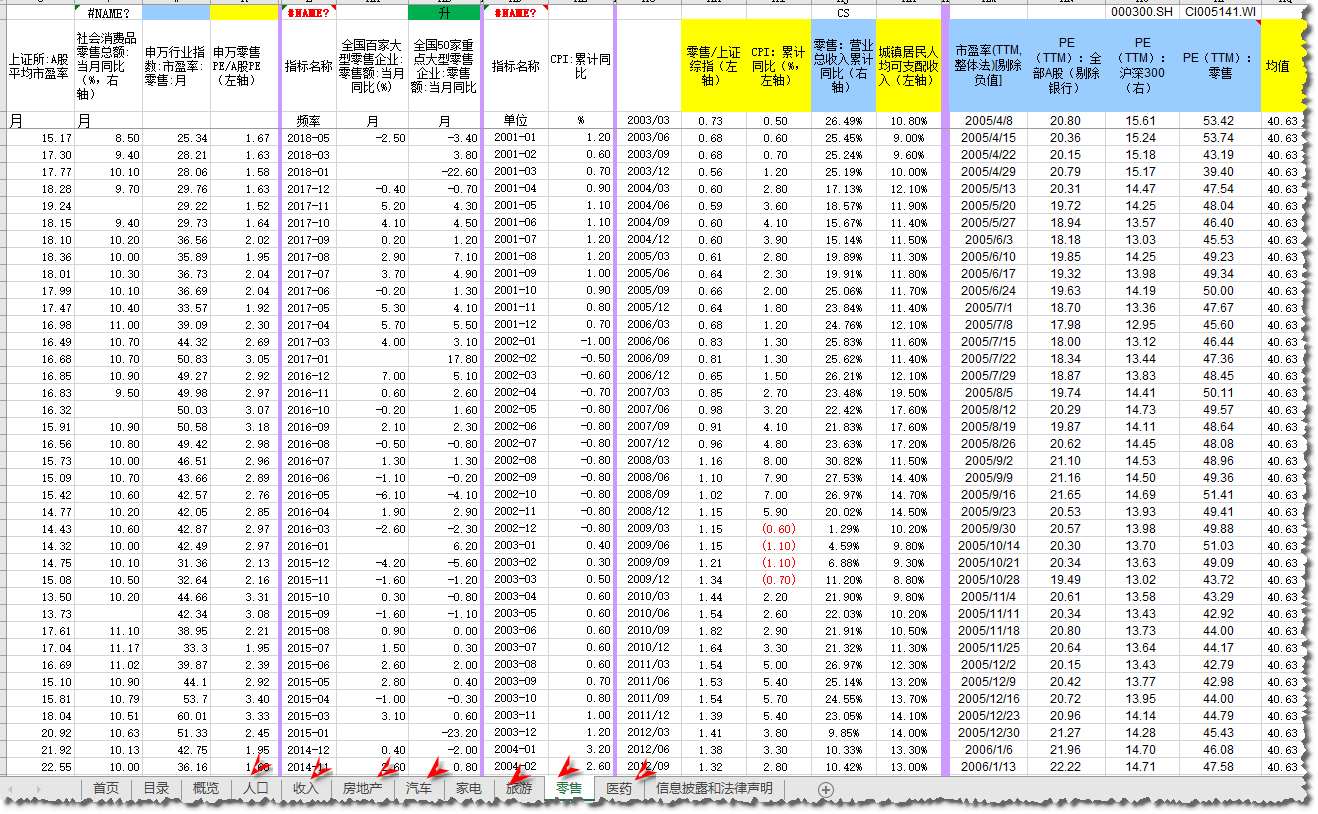This screenshot has width=1318, height=814.
Task: Open the 医药 sheet tab
Action: [620, 789]
